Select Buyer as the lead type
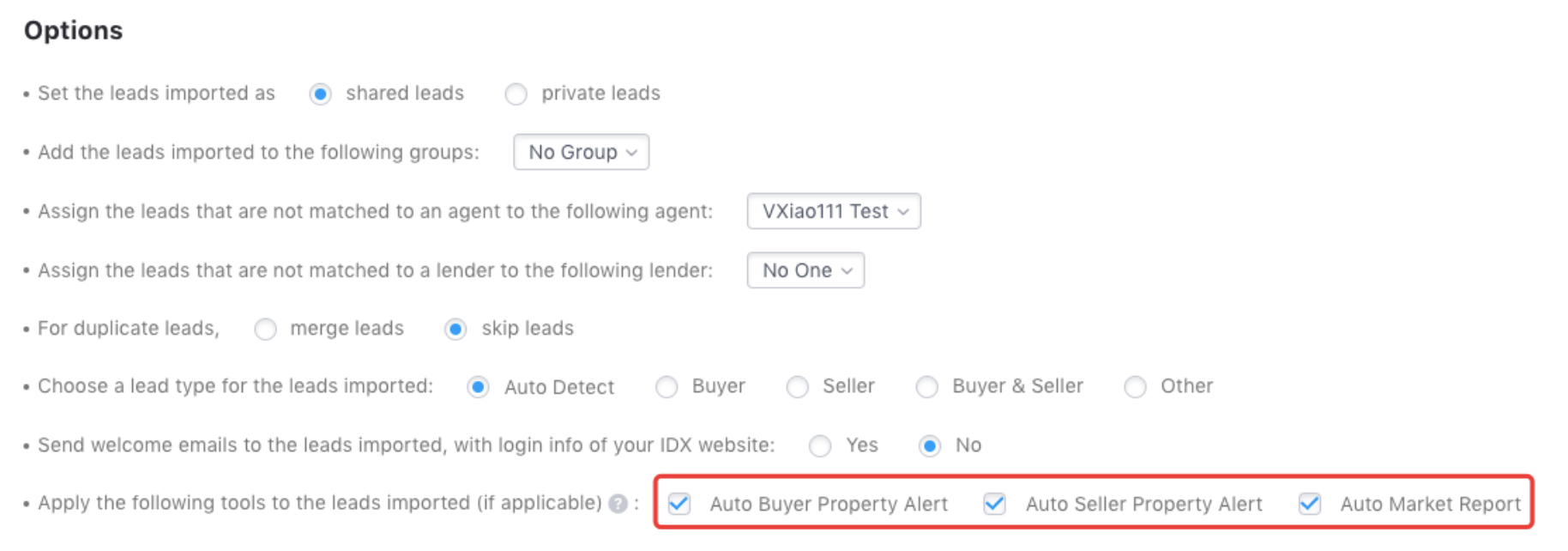The image size is (1568, 551). tap(666, 387)
